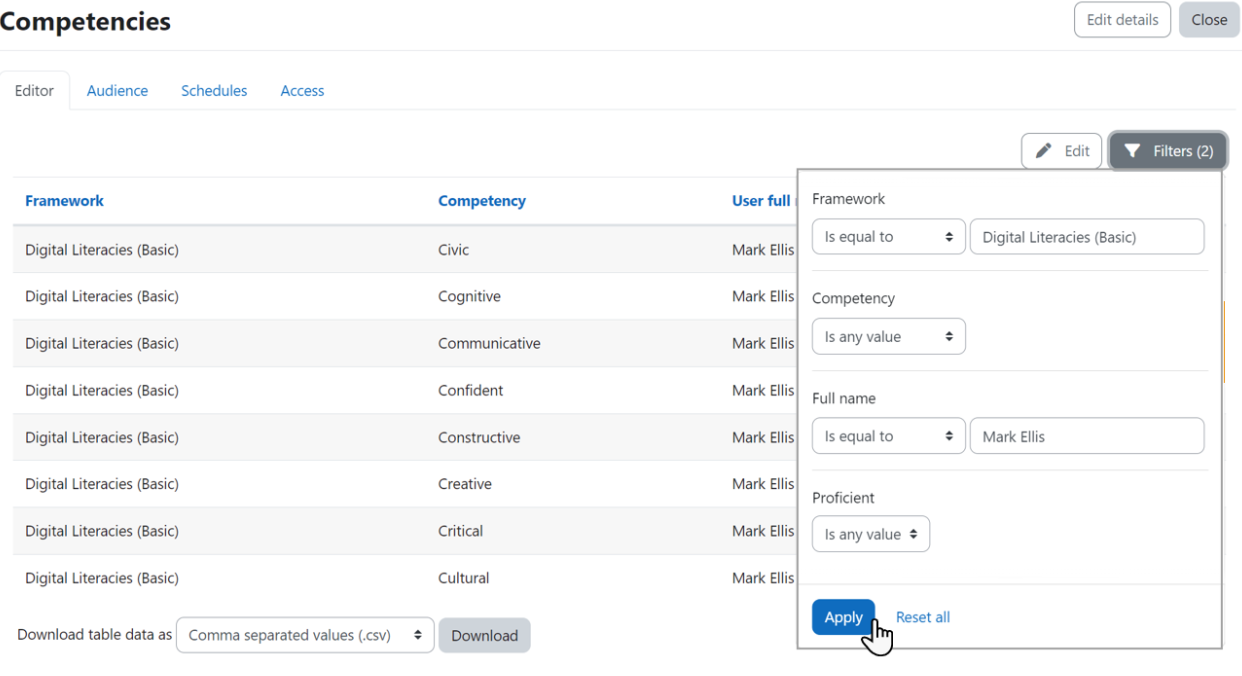Open the Access tab
The height and width of the screenshot is (676, 1242).
tap(302, 91)
